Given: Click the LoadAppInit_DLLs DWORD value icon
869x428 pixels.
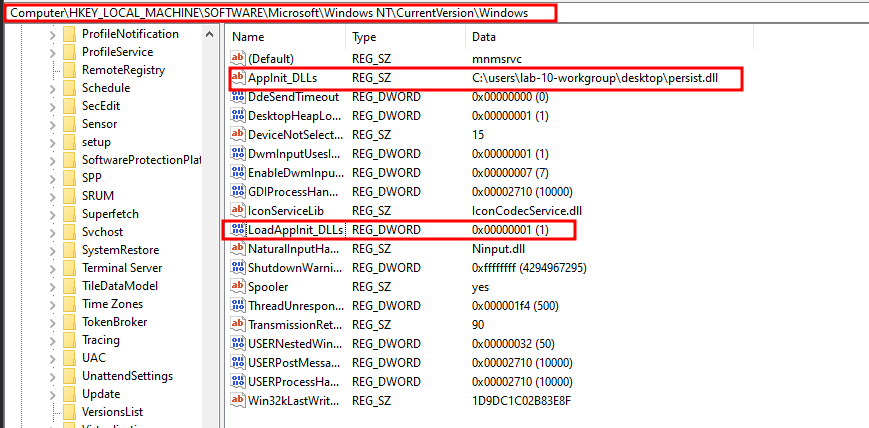Looking at the screenshot, I should [x=238, y=230].
